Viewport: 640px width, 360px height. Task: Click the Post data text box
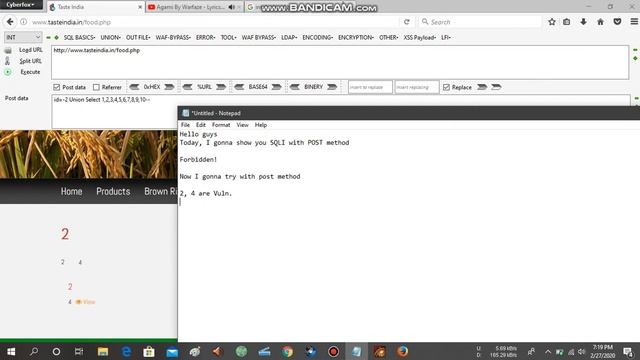[x=114, y=111]
